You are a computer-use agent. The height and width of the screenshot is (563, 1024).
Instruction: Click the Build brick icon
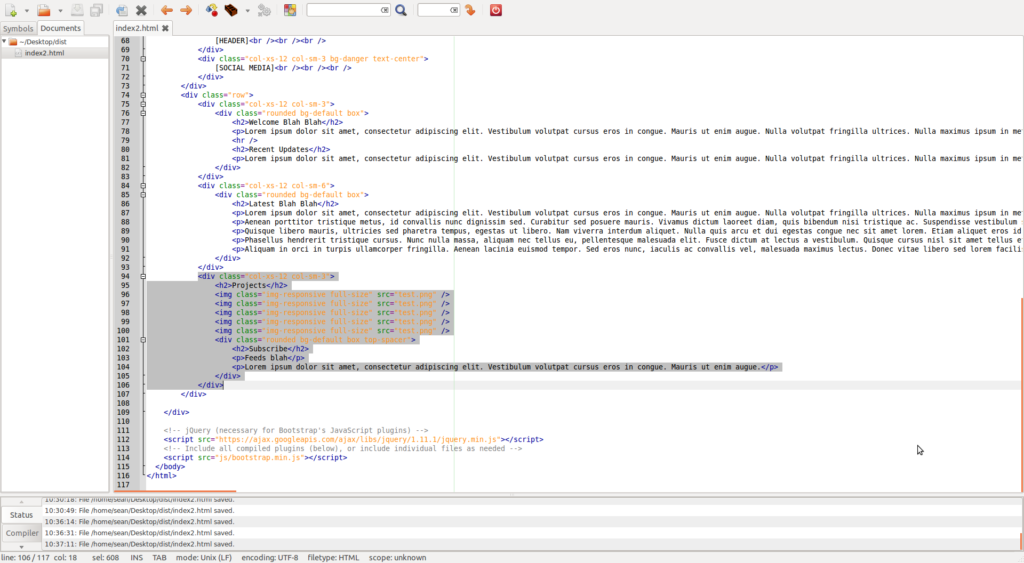[x=231, y=10]
